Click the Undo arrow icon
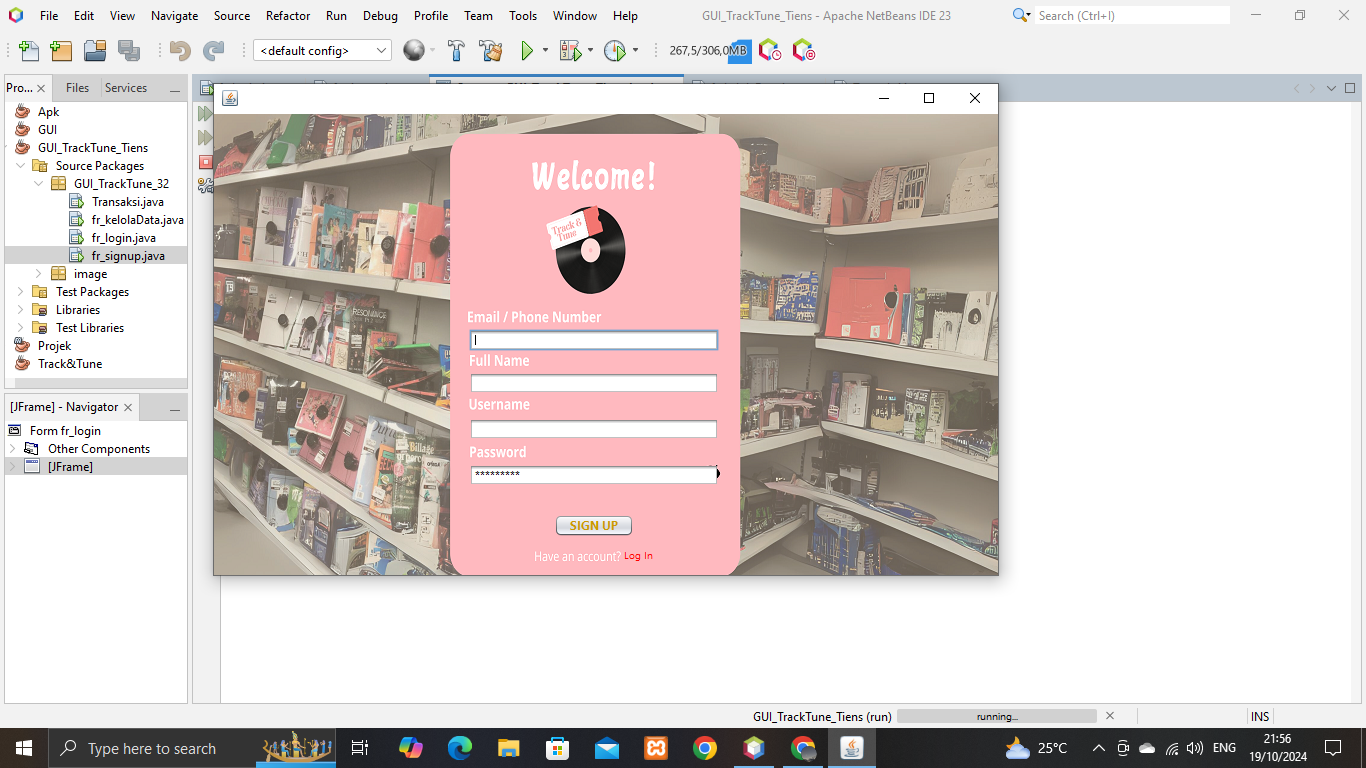The height and width of the screenshot is (768, 1366). point(180,51)
